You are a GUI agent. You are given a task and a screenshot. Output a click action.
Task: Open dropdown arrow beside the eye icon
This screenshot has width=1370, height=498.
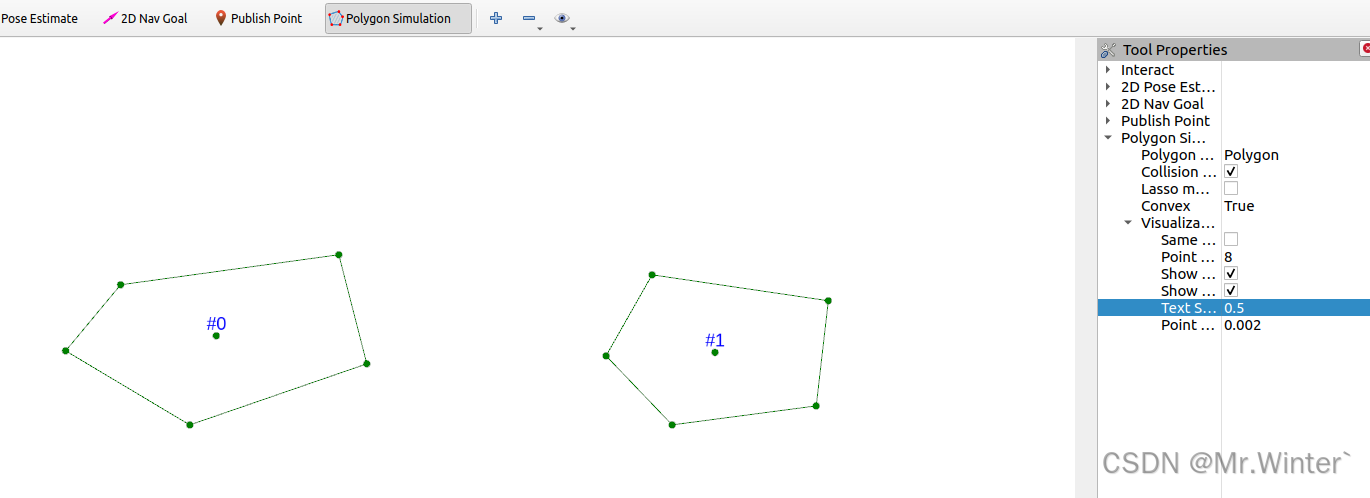(573, 28)
